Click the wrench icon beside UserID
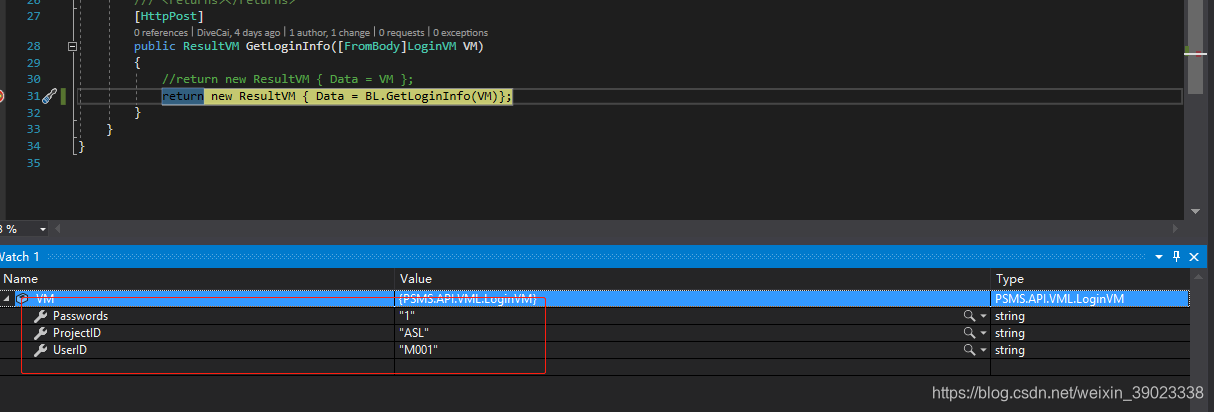1214x412 pixels. pyautogui.click(x=41, y=350)
